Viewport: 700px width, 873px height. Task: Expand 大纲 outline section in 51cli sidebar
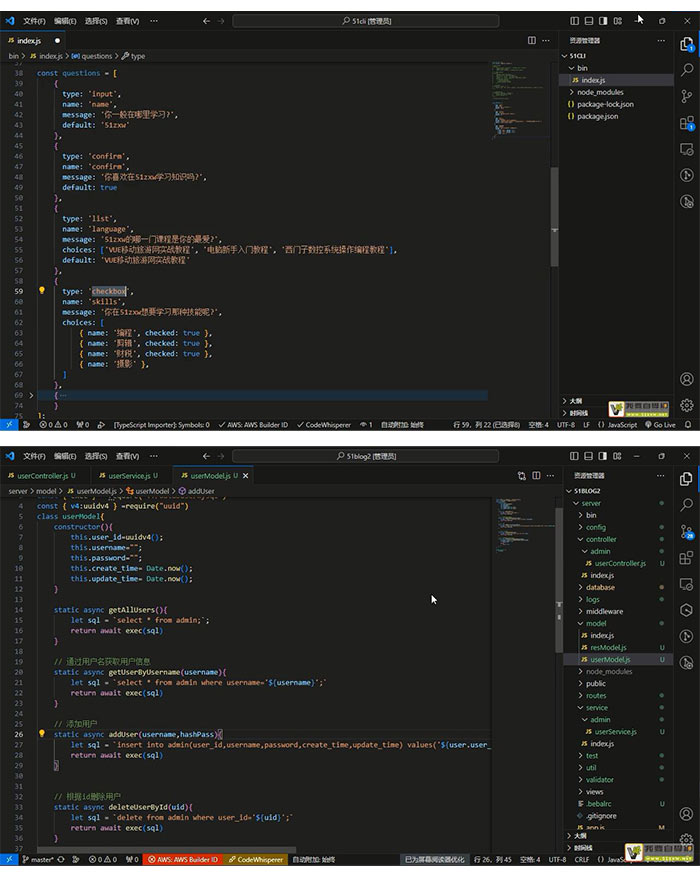[576, 401]
